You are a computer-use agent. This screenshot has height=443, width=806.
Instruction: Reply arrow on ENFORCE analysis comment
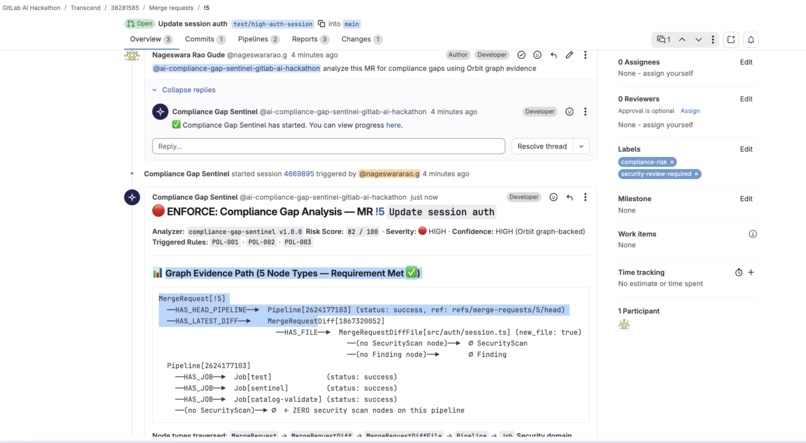pyautogui.click(x=570, y=197)
